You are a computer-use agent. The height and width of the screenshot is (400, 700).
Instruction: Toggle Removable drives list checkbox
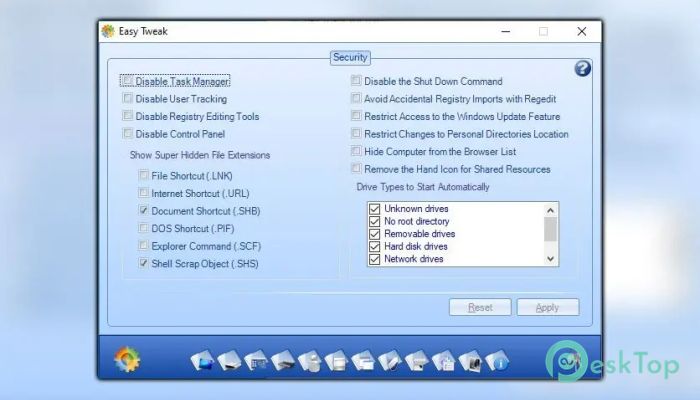[x=375, y=234]
